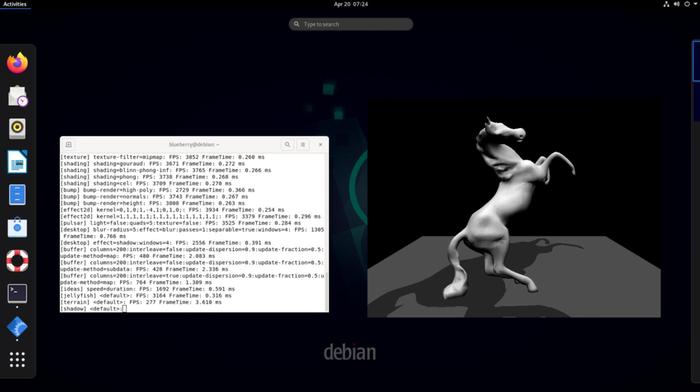Open the Help lifebuoy icon
The width and height of the screenshot is (700, 392).
point(17,261)
